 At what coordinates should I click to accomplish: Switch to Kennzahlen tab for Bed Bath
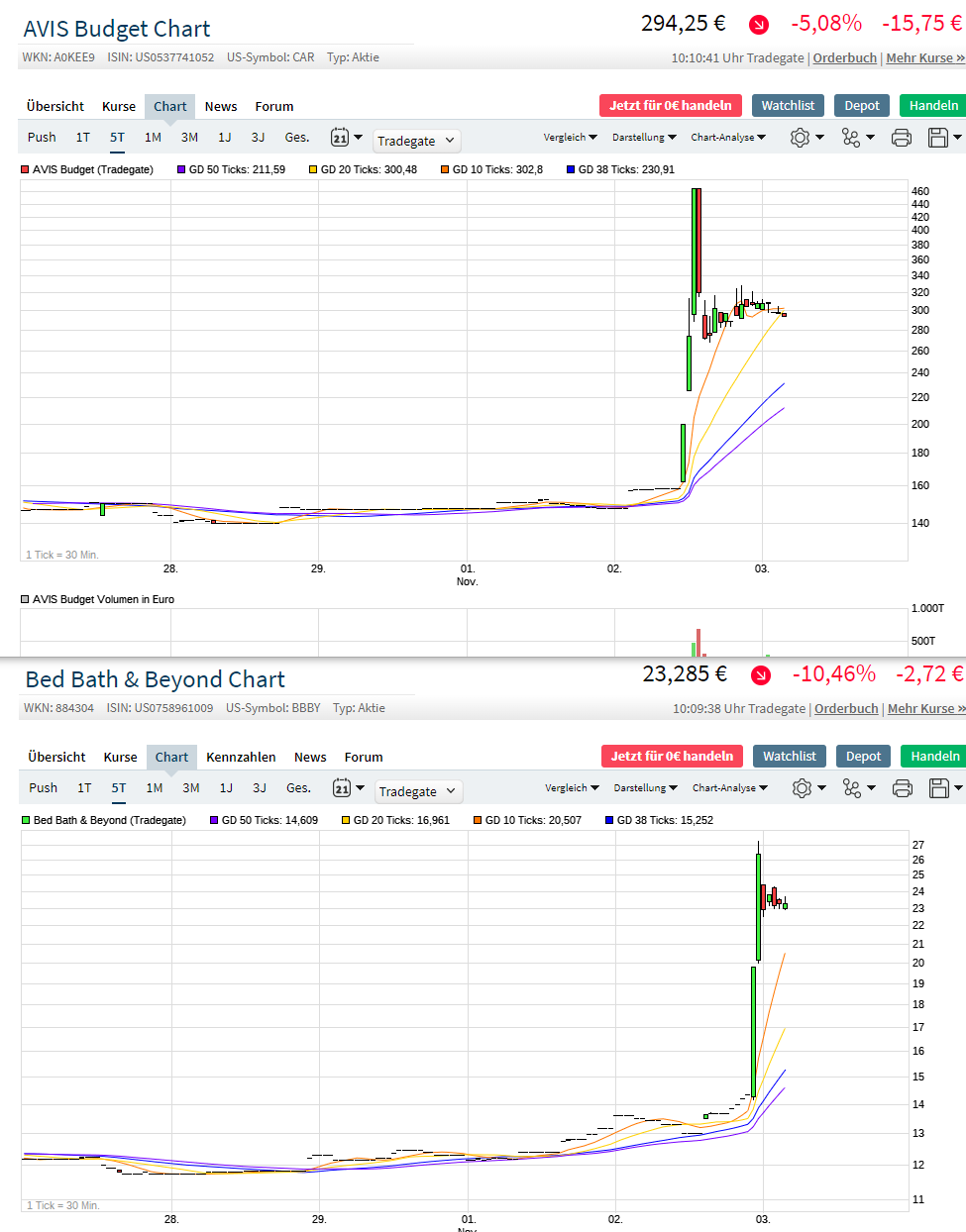tap(241, 757)
